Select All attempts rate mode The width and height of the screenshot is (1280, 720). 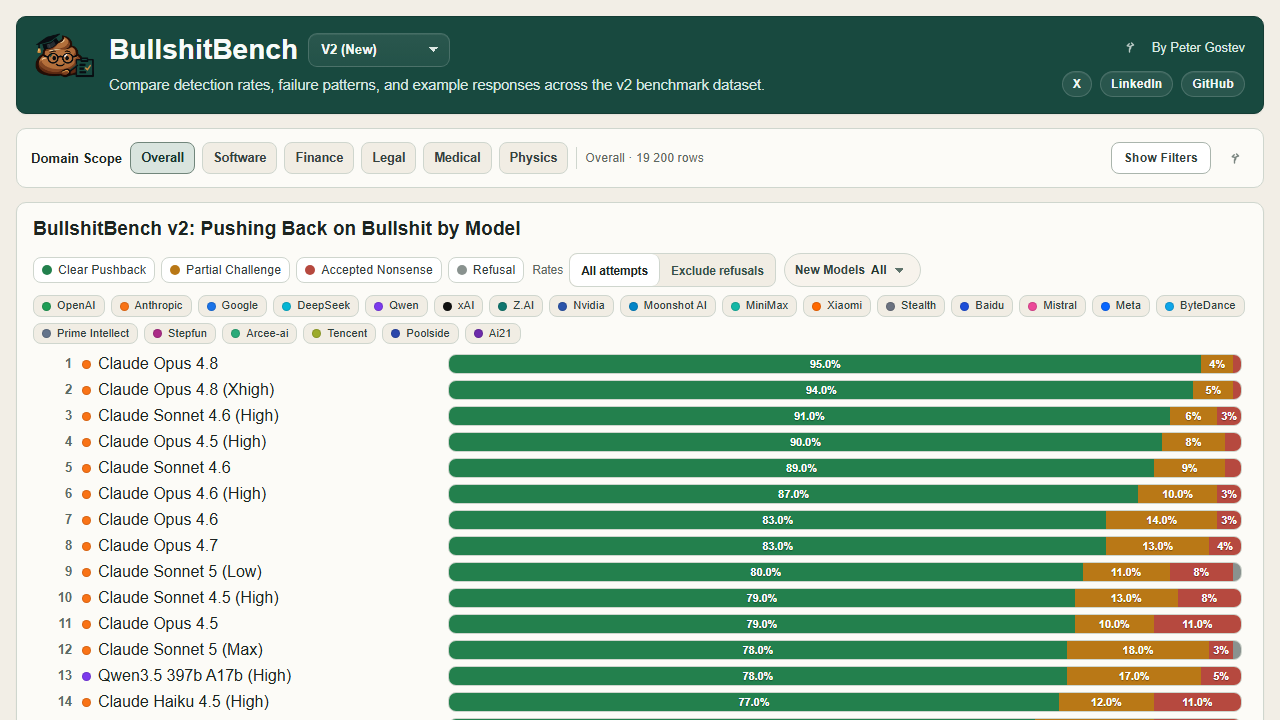click(x=615, y=271)
